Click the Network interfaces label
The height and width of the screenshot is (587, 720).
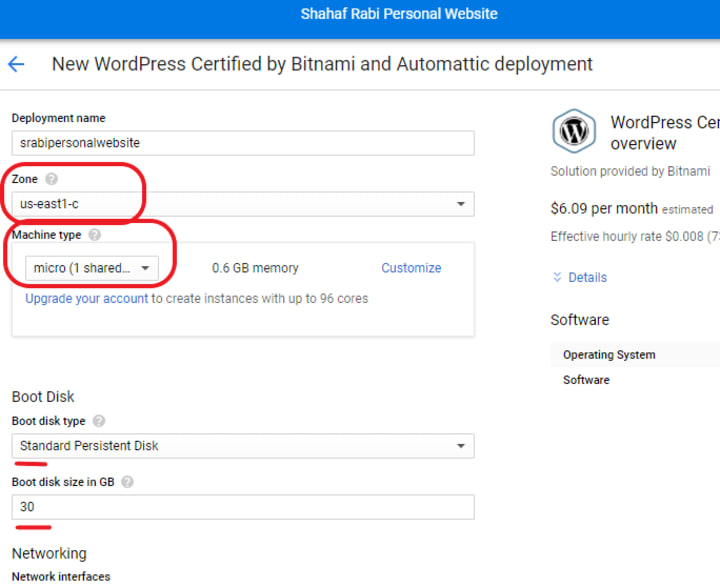pyautogui.click(x=61, y=576)
